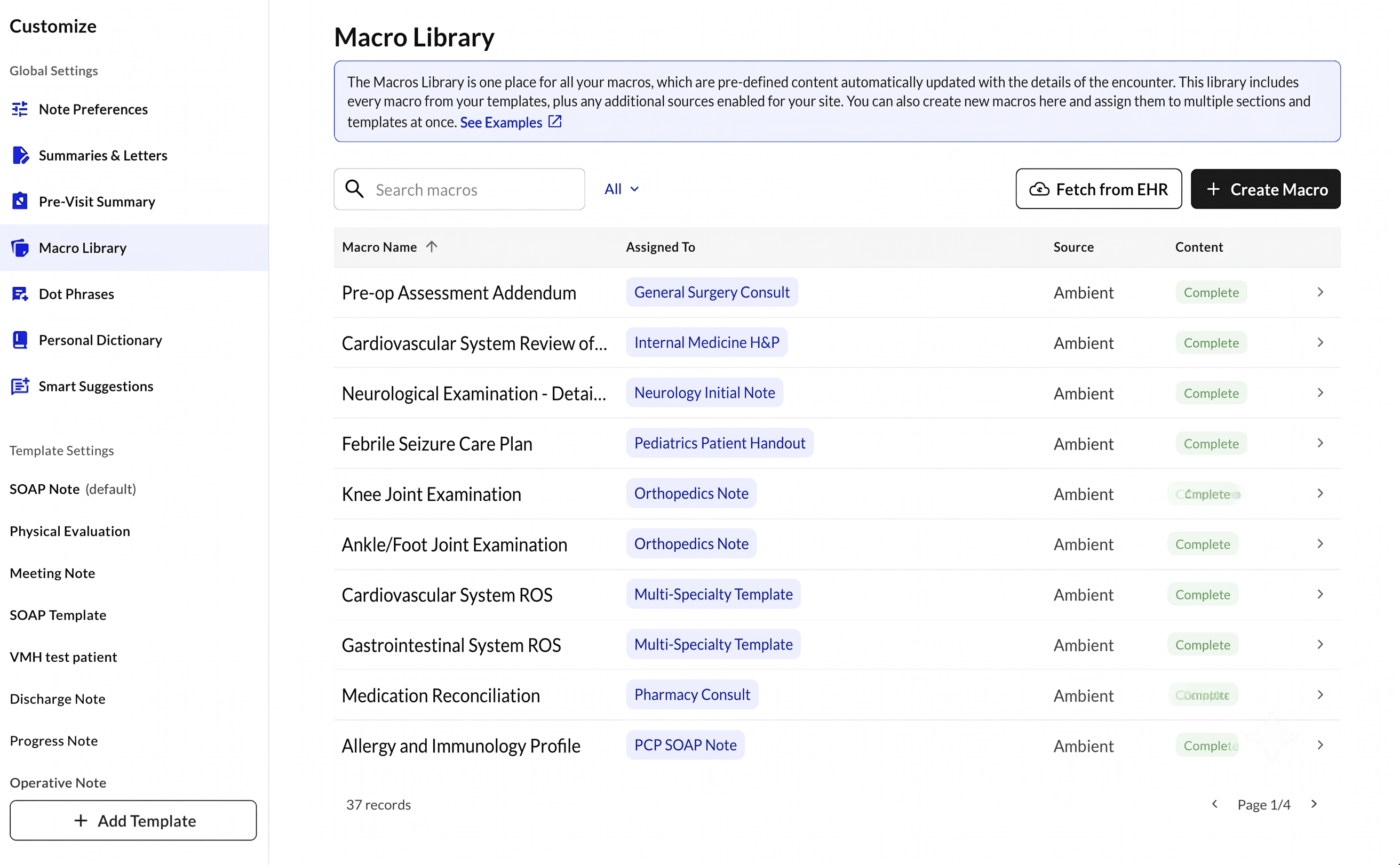Click Febrile Seizure Care Plan name

[x=437, y=444]
